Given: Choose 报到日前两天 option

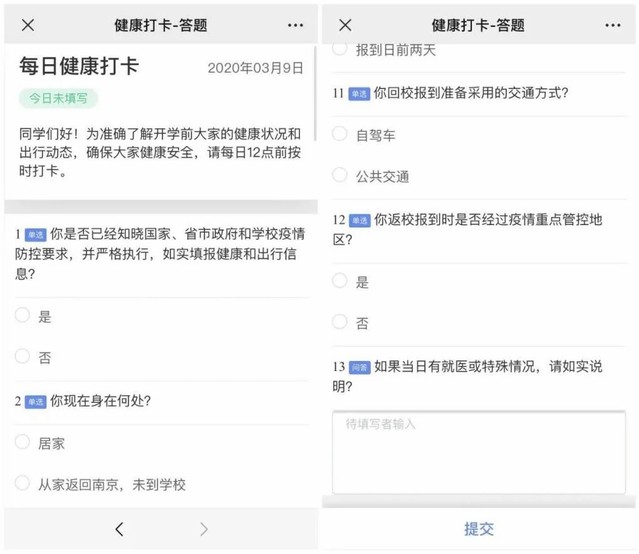Looking at the screenshot, I should (340, 49).
